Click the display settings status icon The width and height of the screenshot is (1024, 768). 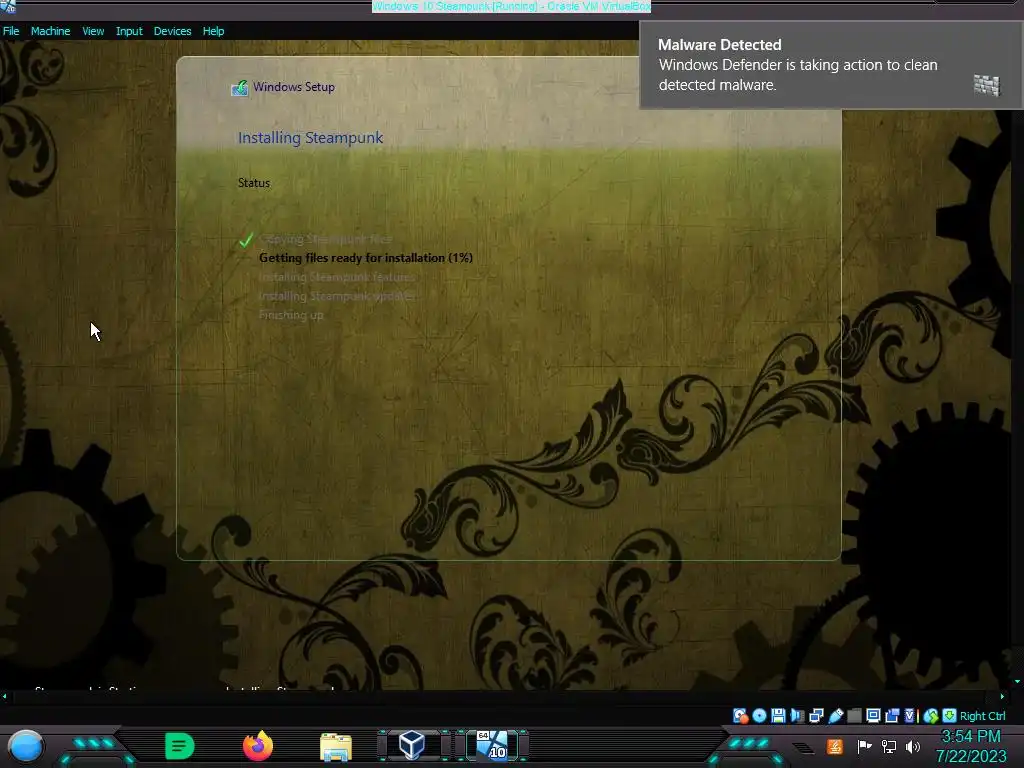coord(873,716)
